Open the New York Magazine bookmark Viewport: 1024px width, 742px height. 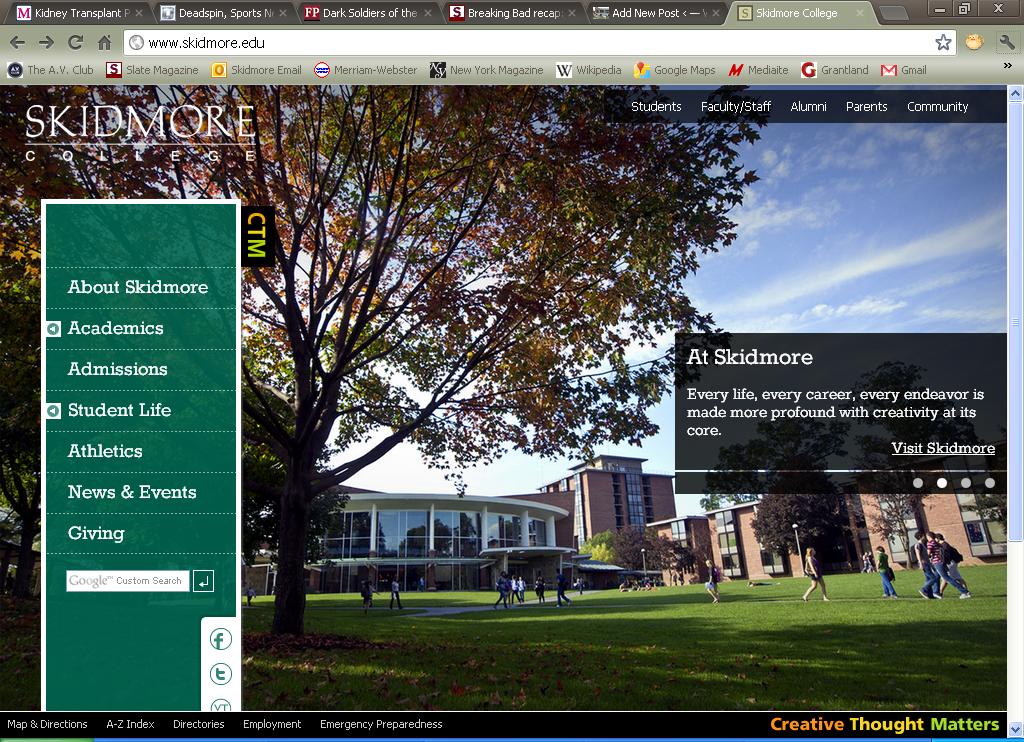point(487,70)
